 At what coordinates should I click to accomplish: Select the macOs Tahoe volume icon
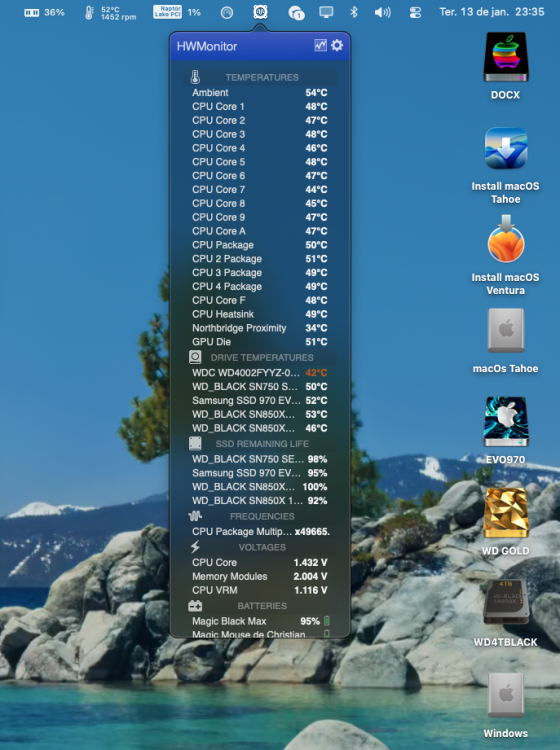(x=505, y=331)
